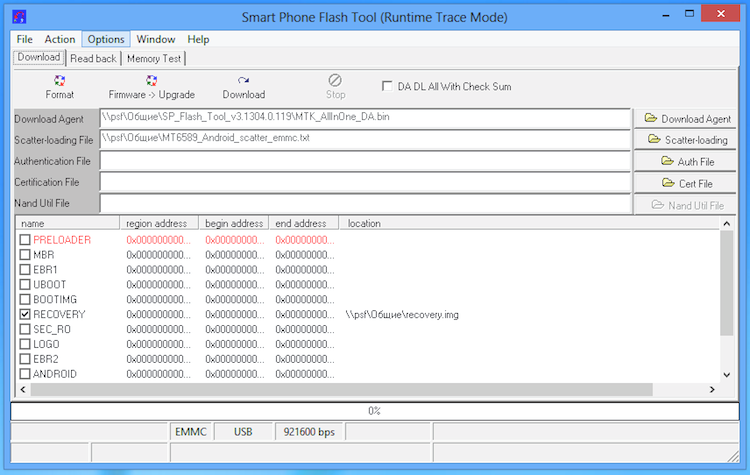Check the PRELOADER partition checkbox
Image resolution: width=750 pixels, height=475 pixels.
[x=25, y=240]
